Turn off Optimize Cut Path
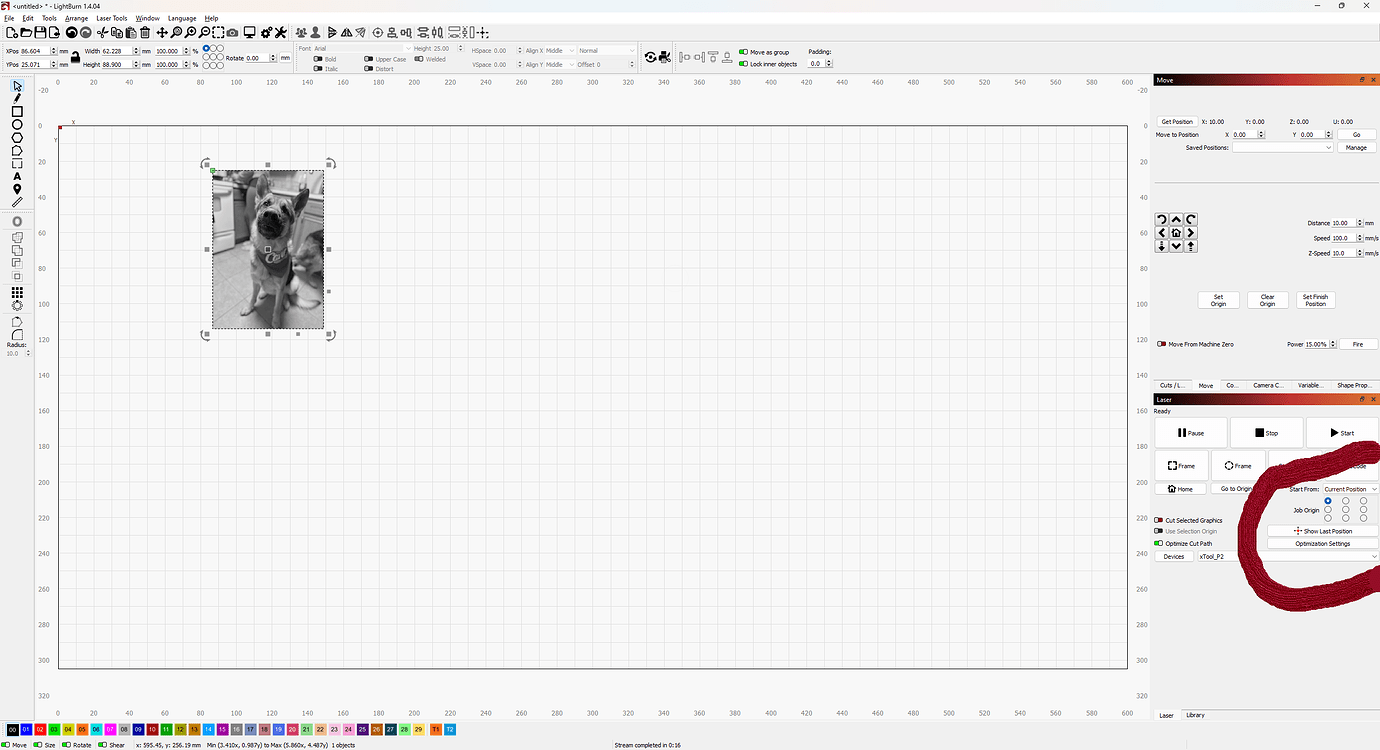 (x=1159, y=544)
